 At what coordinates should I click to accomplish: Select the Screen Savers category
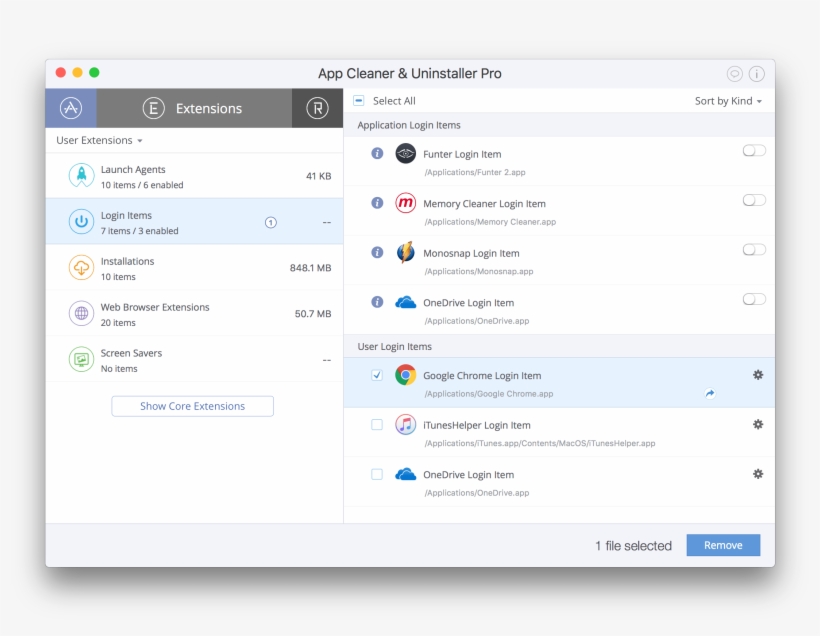(x=195, y=360)
